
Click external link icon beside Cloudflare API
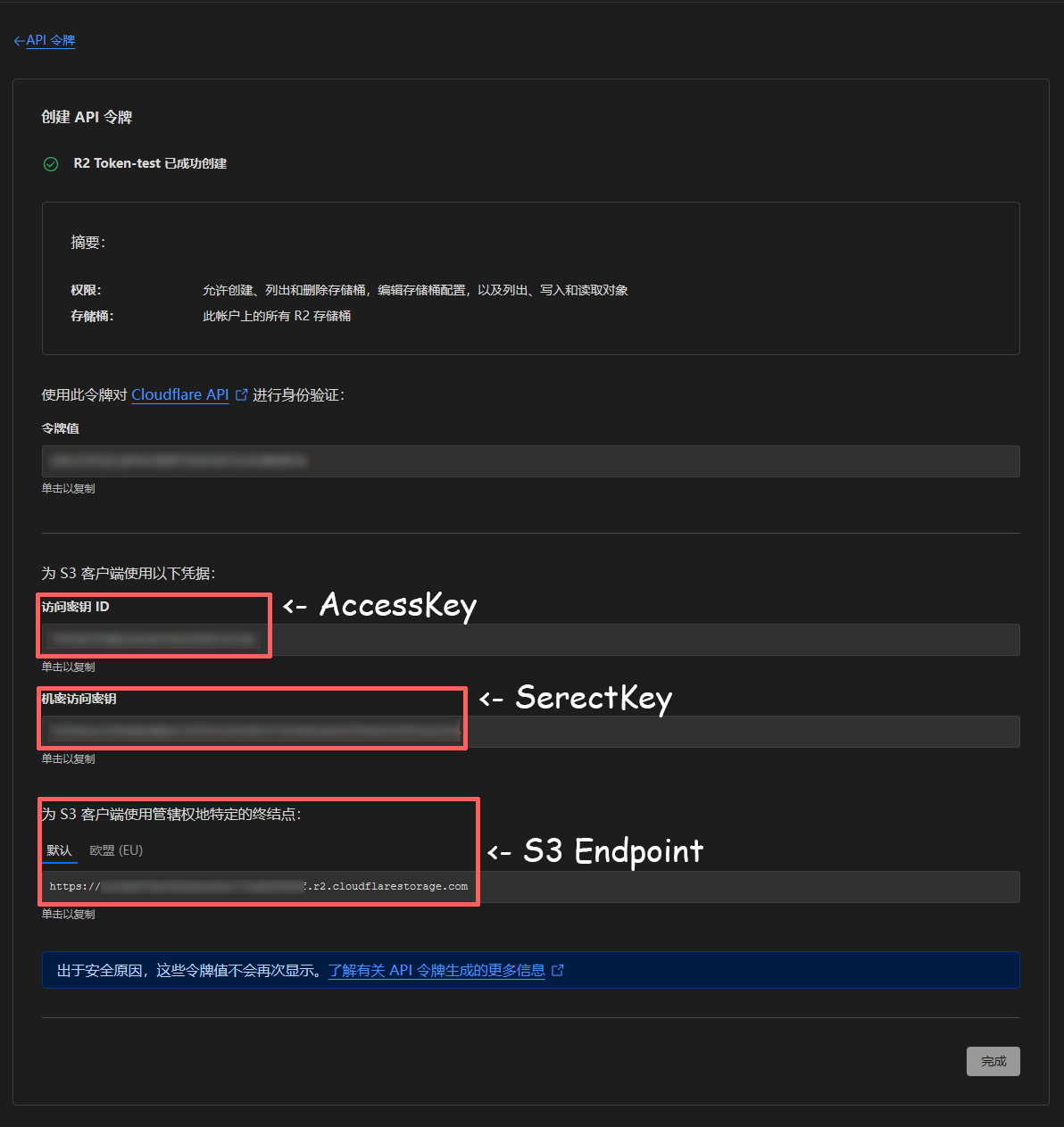tap(241, 394)
